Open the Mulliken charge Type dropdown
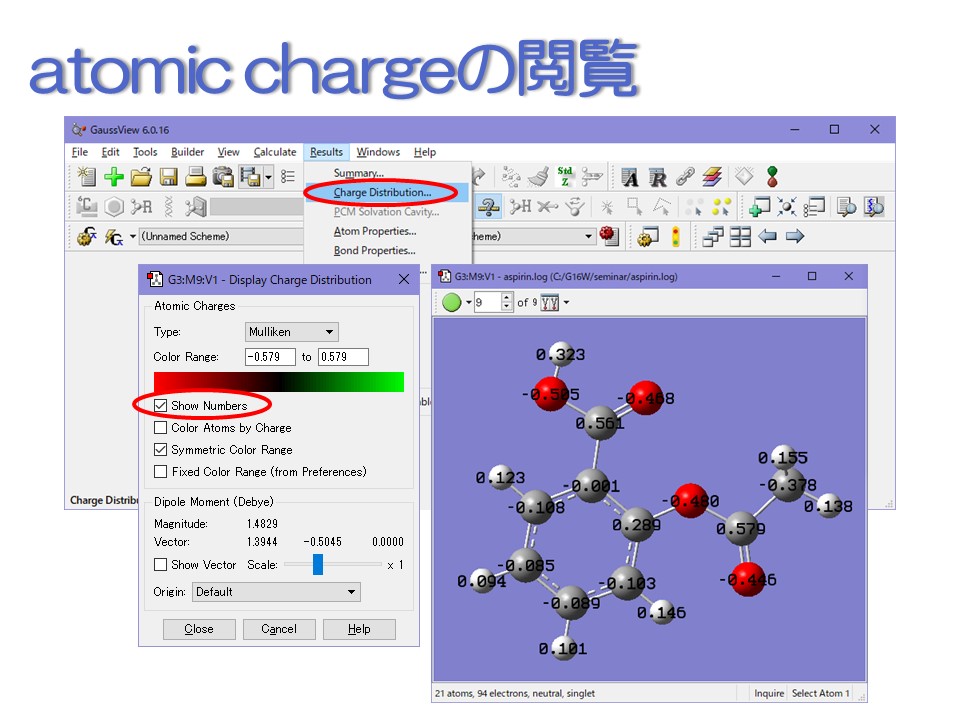This screenshot has width=960, height=720. [x=291, y=332]
